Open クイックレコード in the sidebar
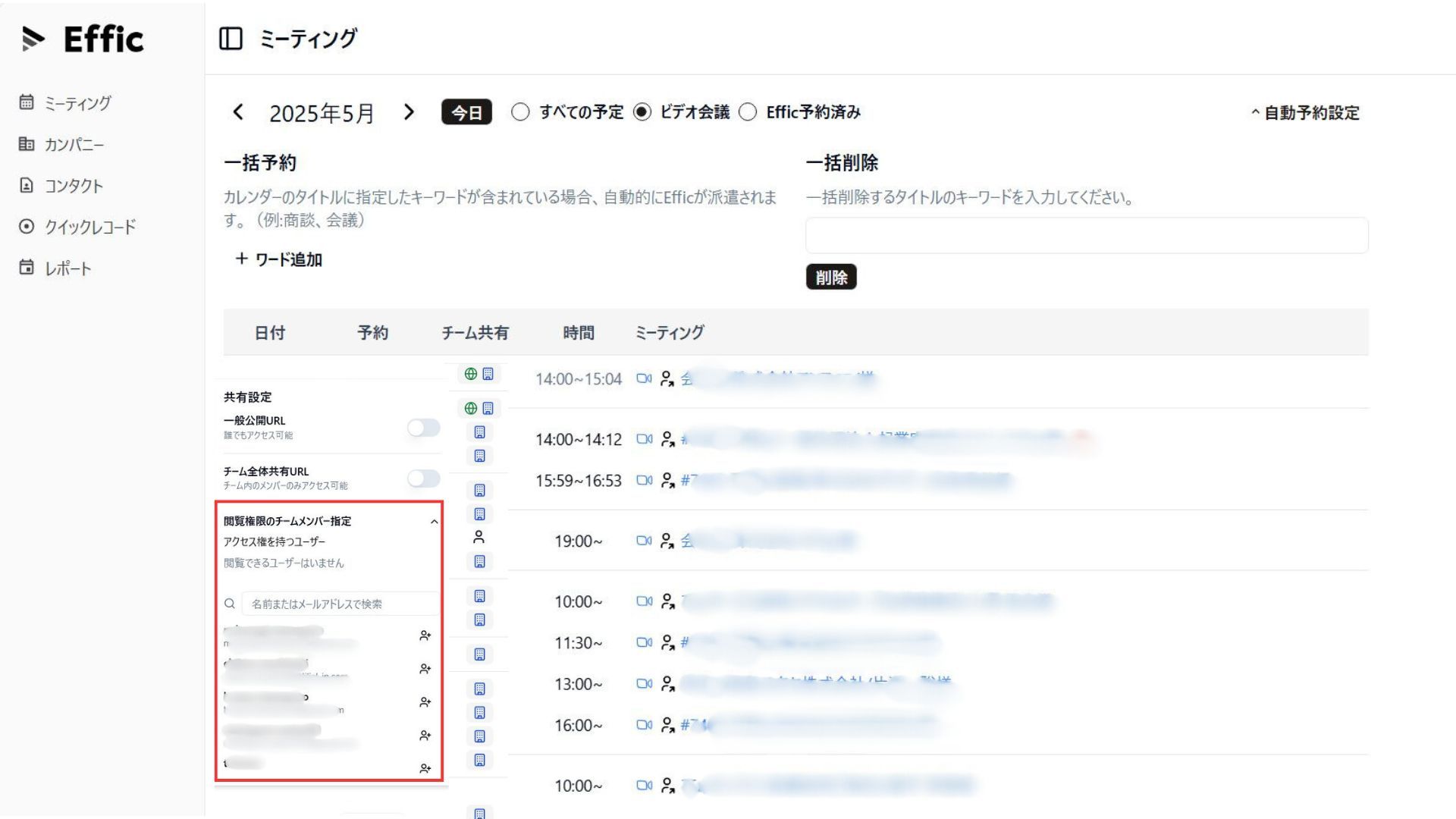 [78, 227]
